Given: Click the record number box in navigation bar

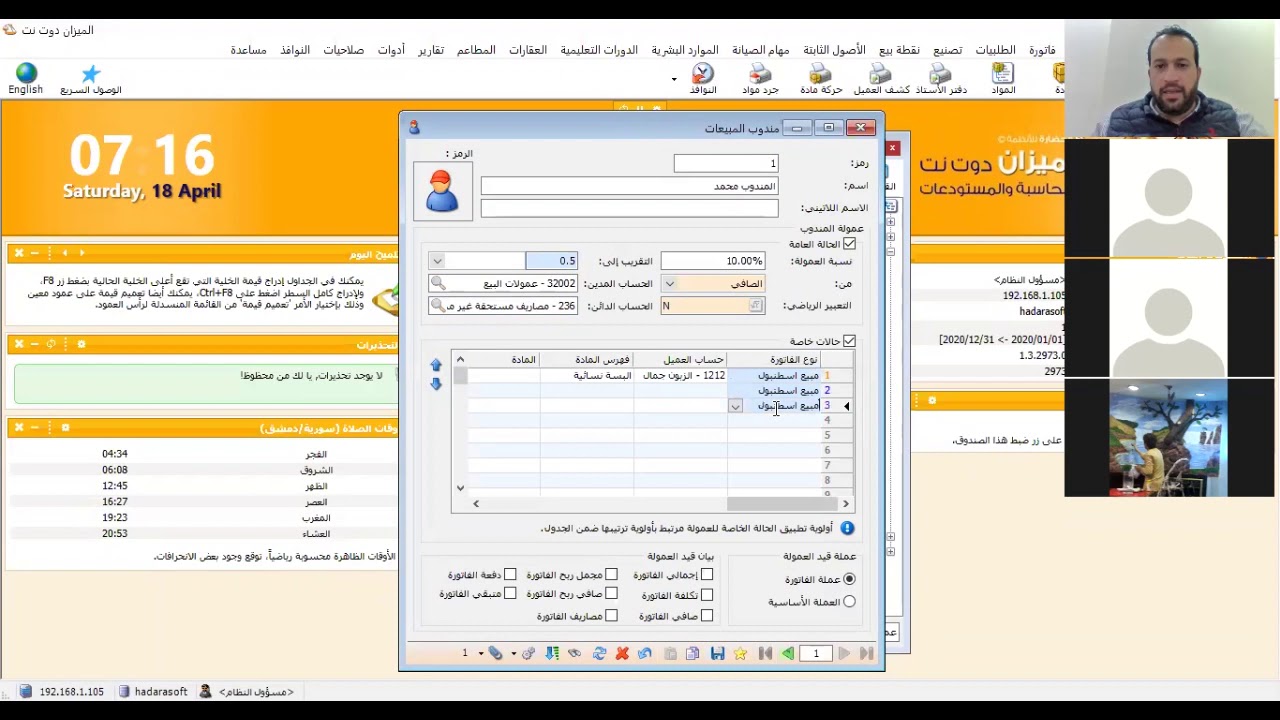Looking at the screenshot, I should click(815, 654).
